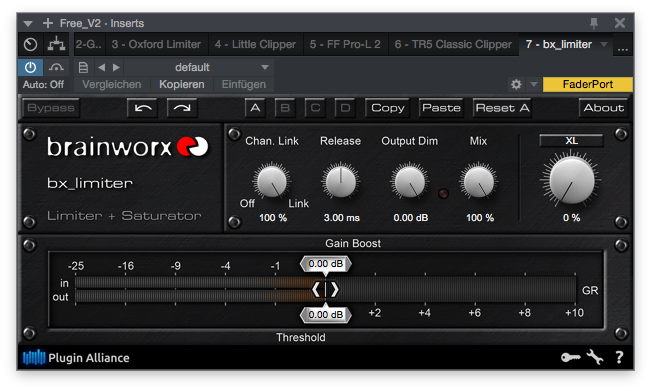Screen dimensions: 651x391
Task: Click the Paste settings button
Action: pos(441,108)
